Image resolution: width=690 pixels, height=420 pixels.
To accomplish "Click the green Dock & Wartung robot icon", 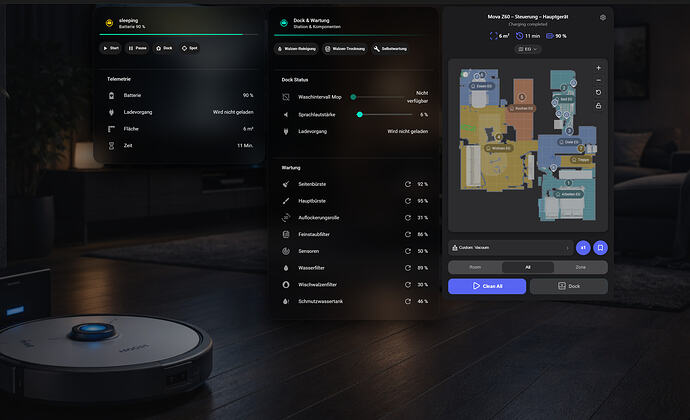I will point(284,23).
